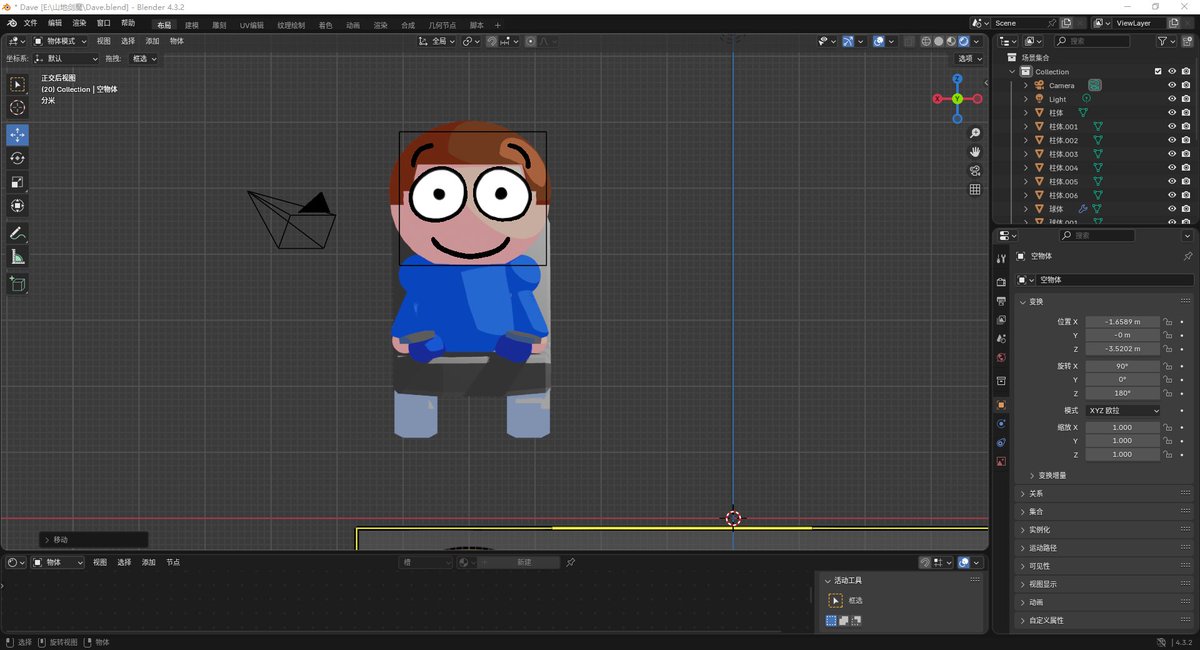Open the 添加 menu in viewport header
The image size is (1200, 650).
(x=152, y=41)
